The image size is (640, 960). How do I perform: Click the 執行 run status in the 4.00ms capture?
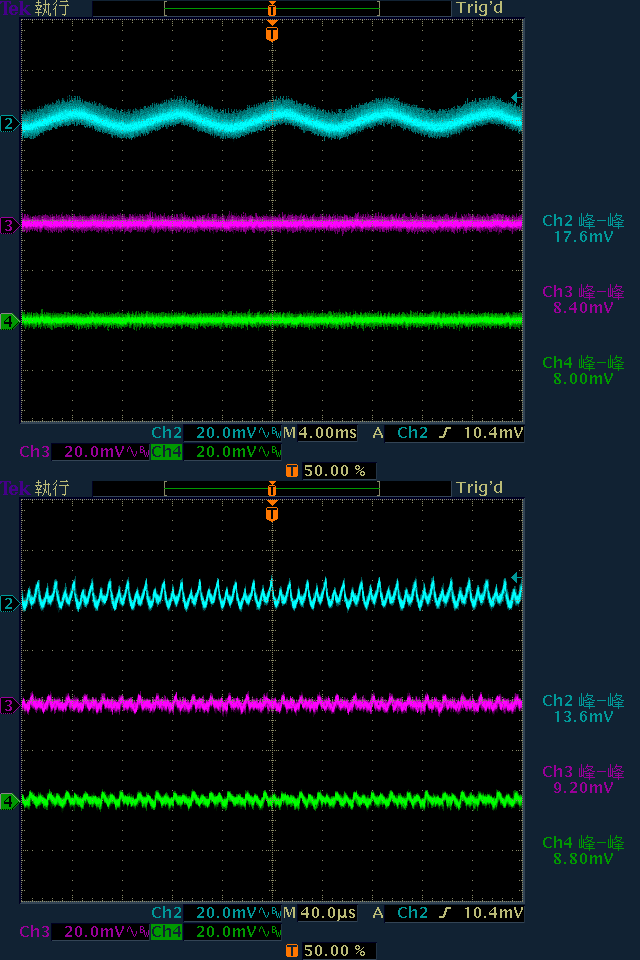[52, 8]
